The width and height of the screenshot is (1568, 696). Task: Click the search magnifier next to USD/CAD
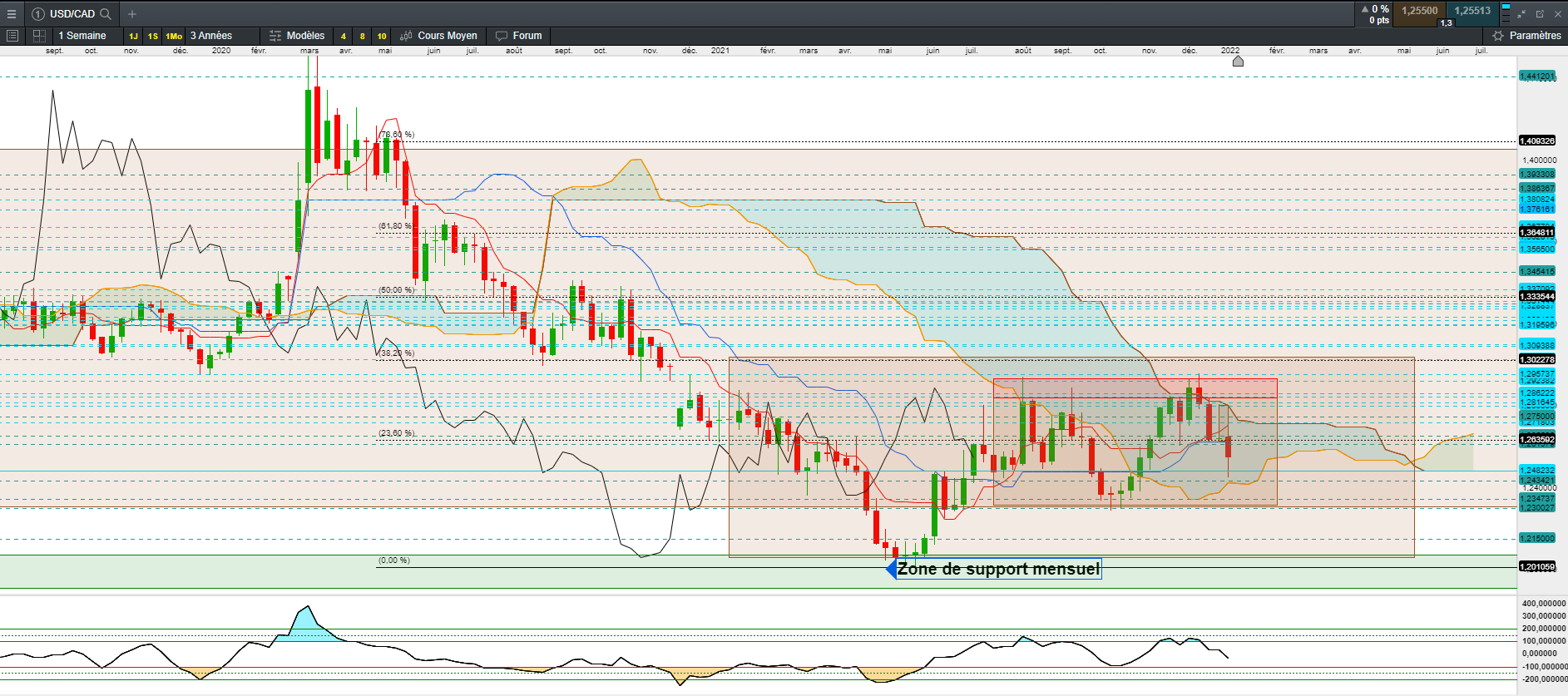pyautogui.click(x=106, y=14)
